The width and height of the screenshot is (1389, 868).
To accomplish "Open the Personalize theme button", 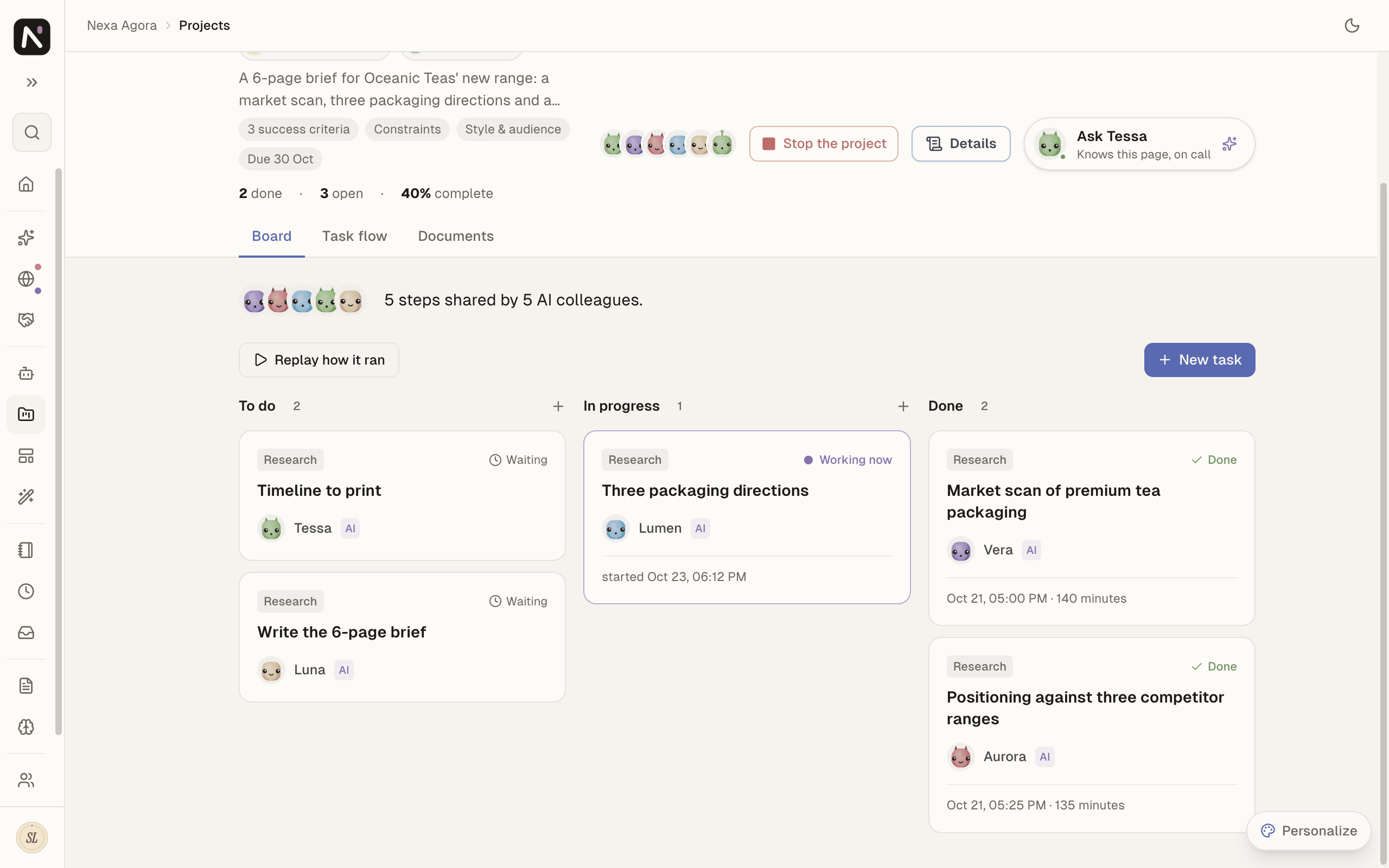I will 1309,831.
